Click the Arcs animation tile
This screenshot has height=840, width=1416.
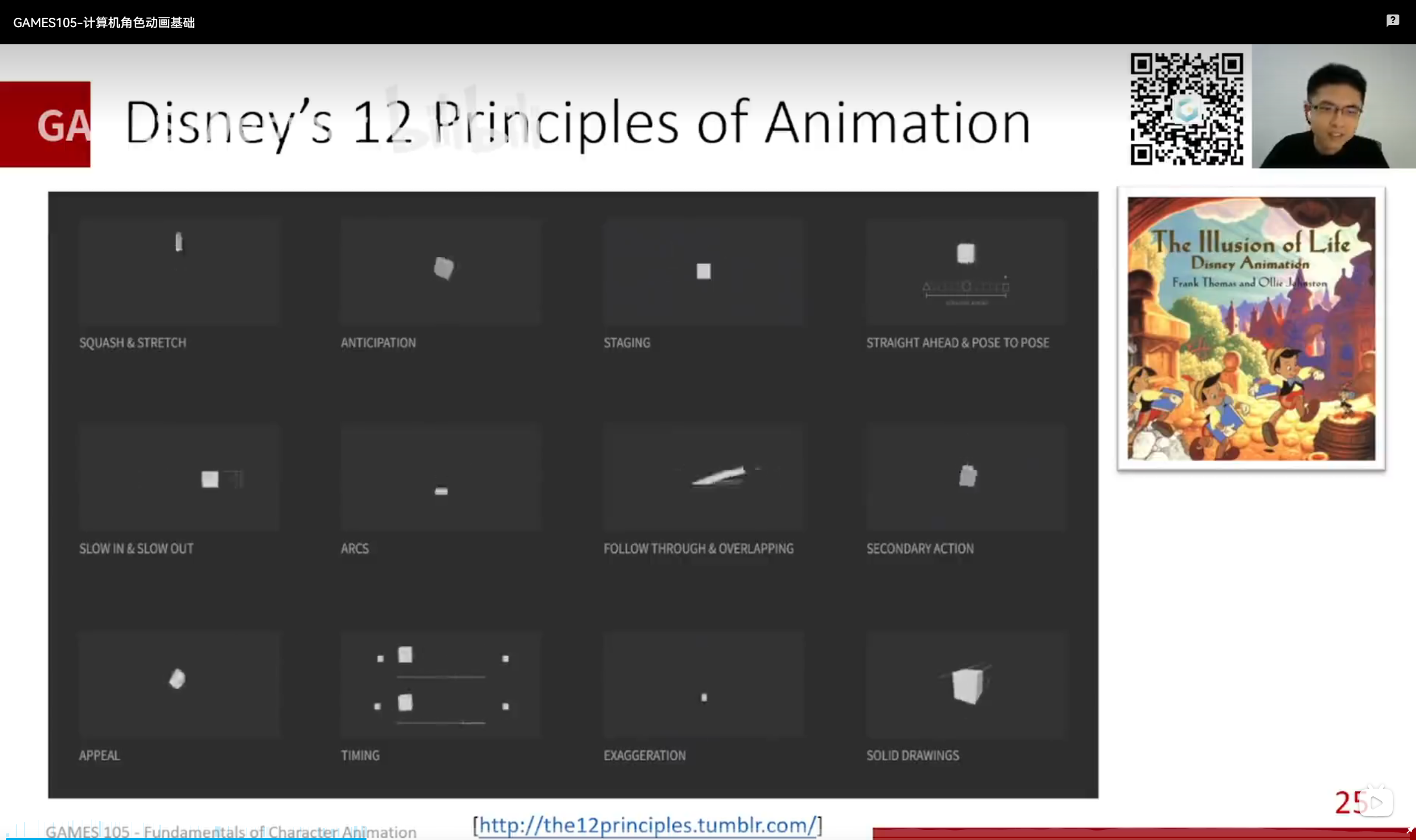[x=440, y=478]
